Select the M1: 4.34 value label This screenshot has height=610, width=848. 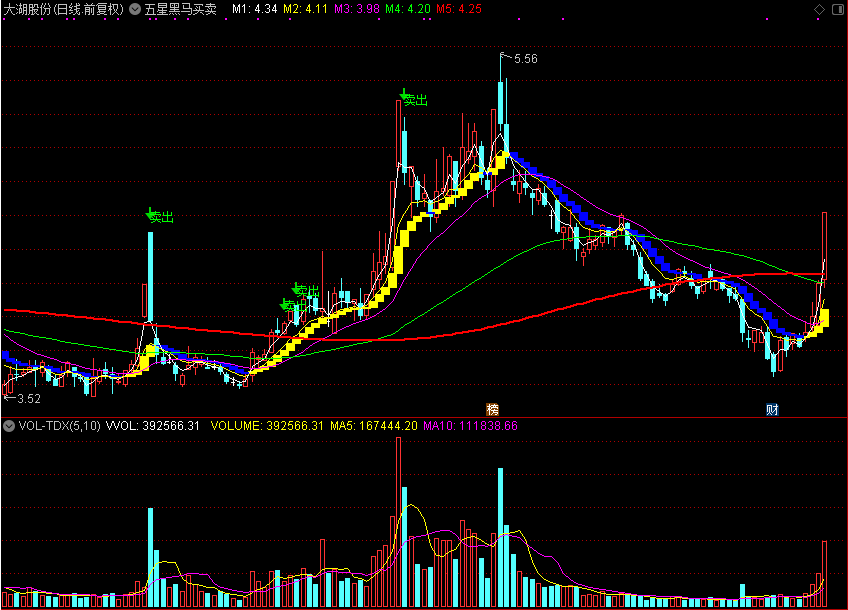255,9
